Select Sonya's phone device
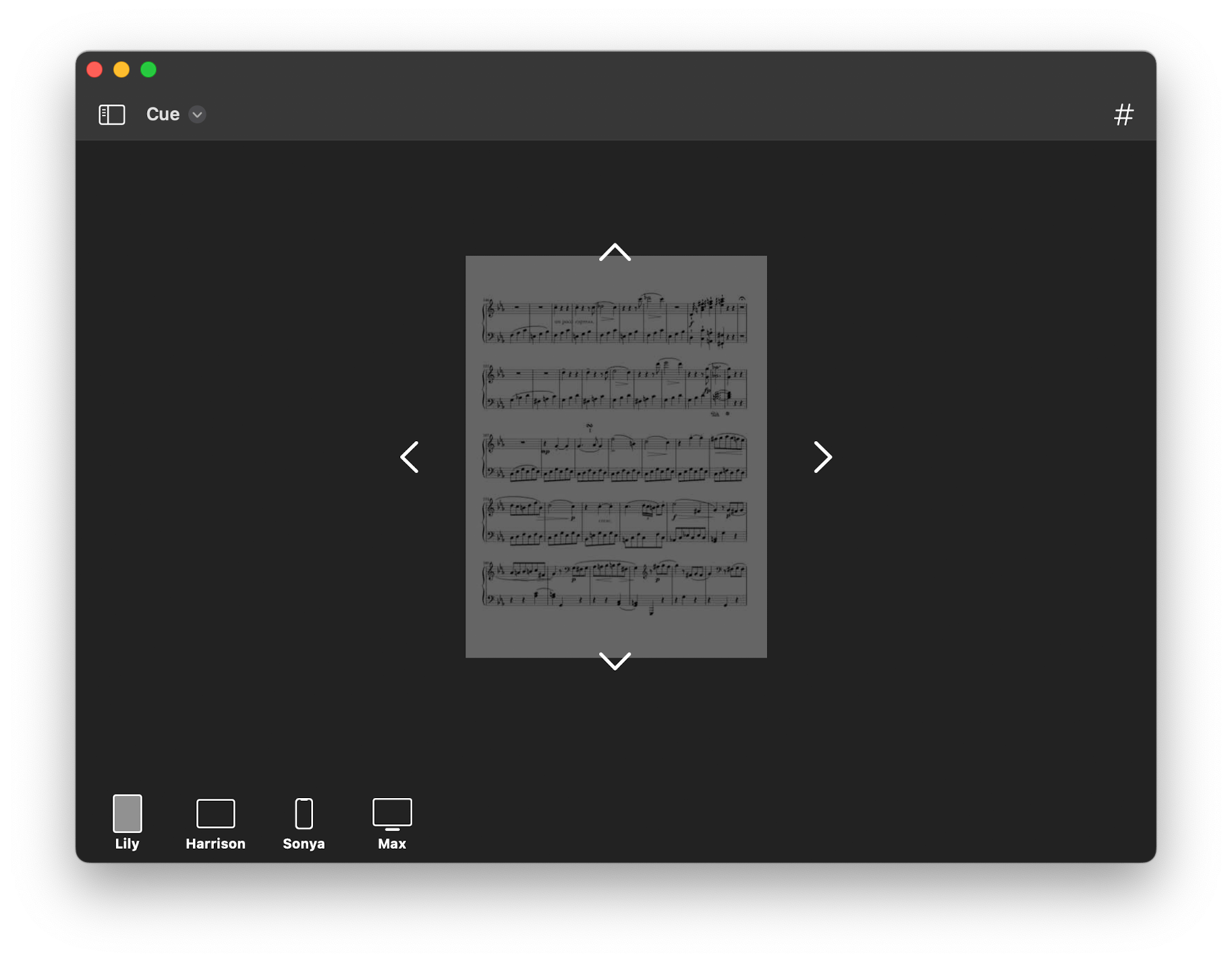The height and width of the screenshot is (962, 1232). [304, 824]
